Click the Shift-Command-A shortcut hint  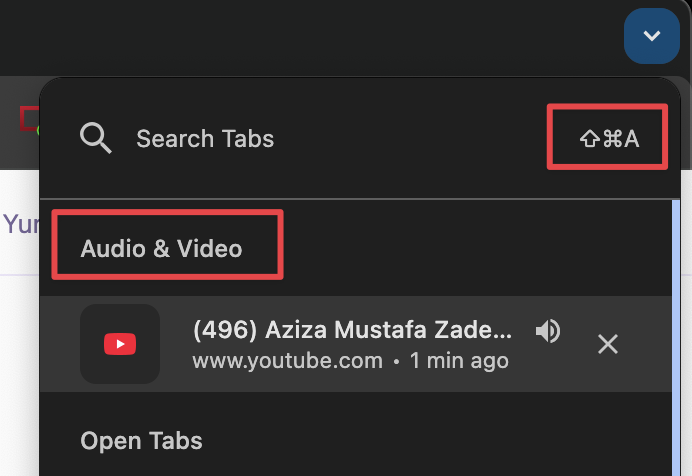pyautogui.click(x=608, y=139)
